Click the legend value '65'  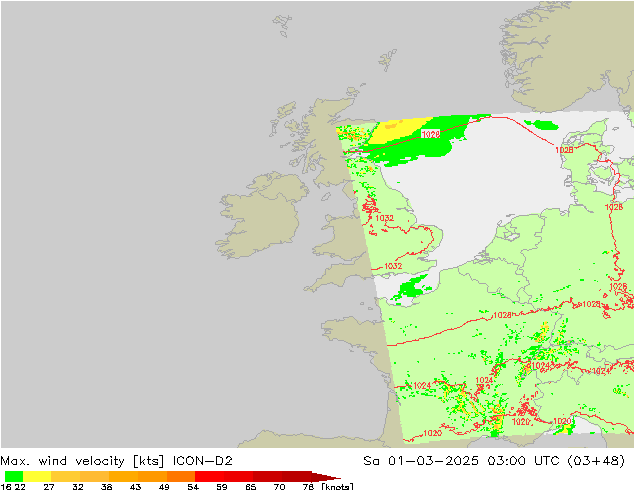click(x=251, y=486)
